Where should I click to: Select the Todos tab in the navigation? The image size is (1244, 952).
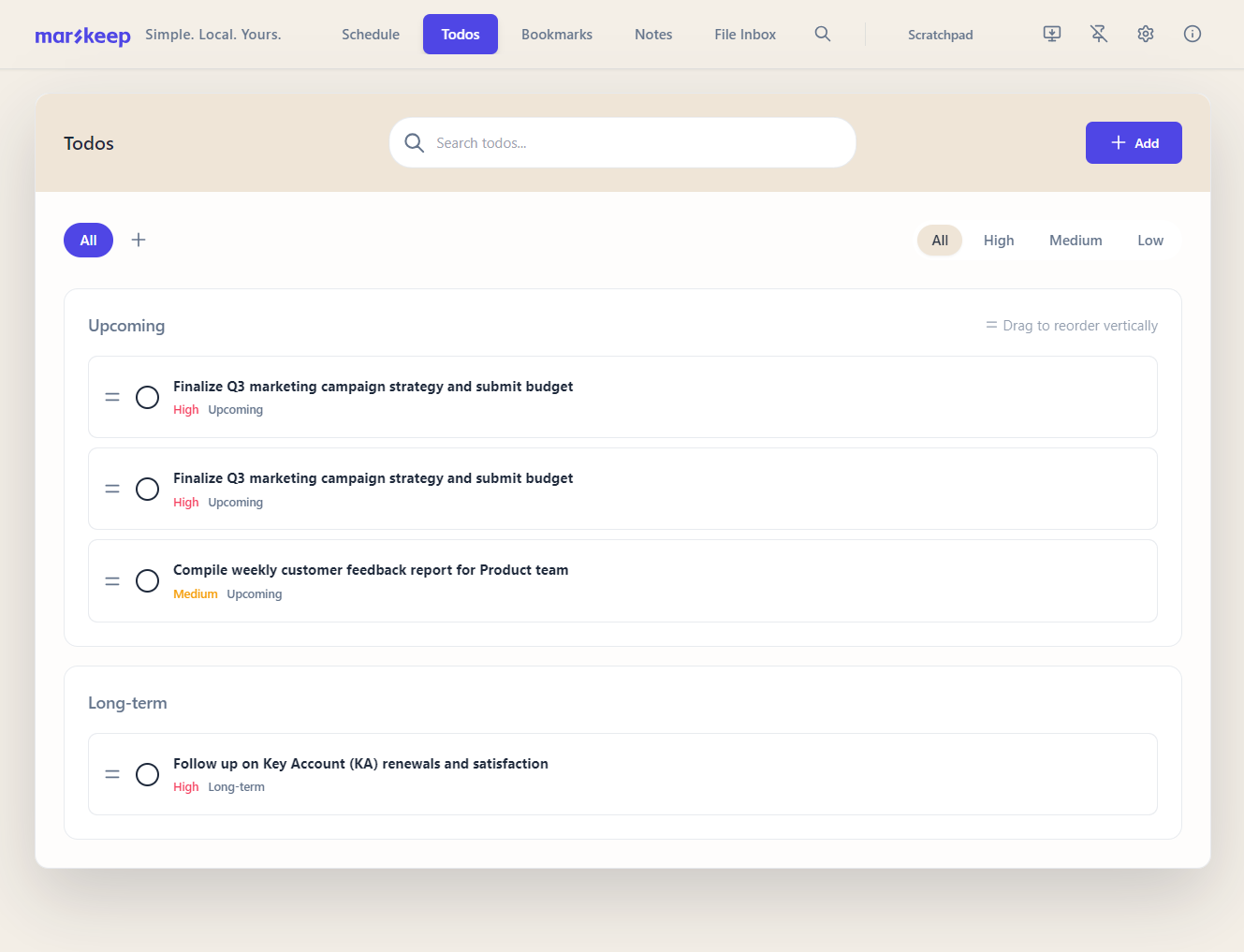[461, 35]
